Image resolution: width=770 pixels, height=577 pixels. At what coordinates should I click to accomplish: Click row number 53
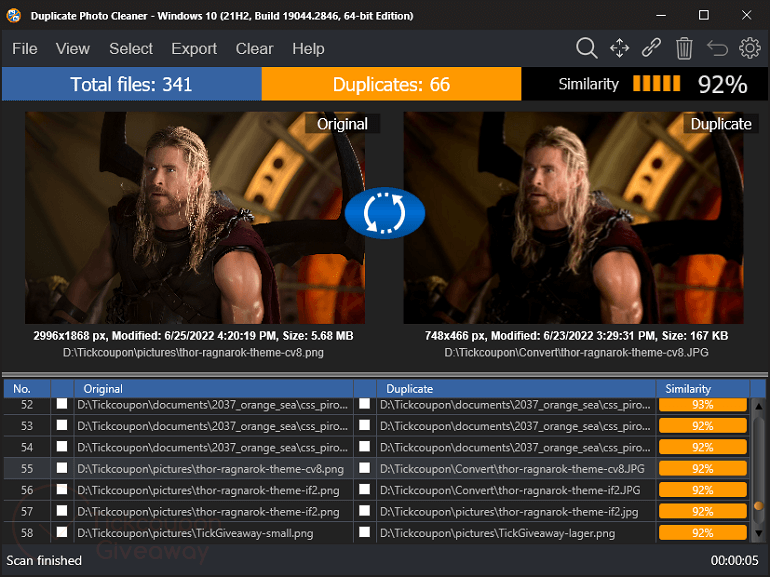27,426
